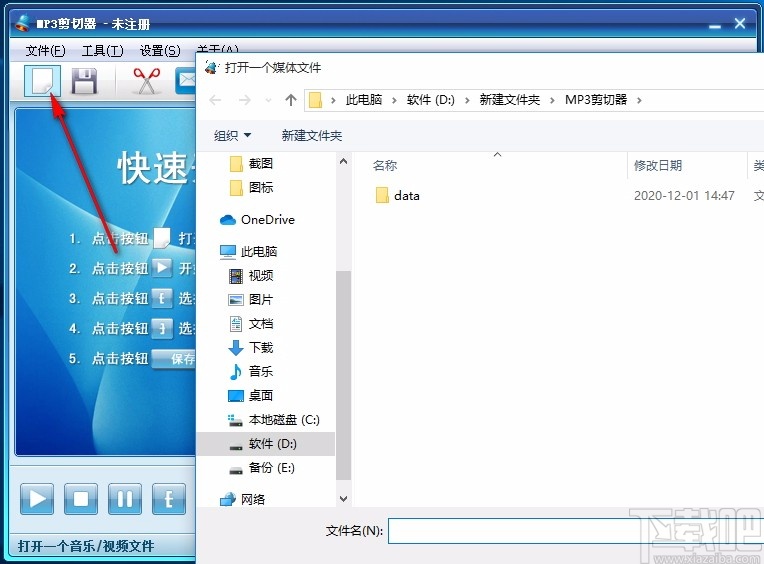Viewport: 764px width, 564px height.
Task: Sort by 修改日期 column header
Action: click(658, 166)
